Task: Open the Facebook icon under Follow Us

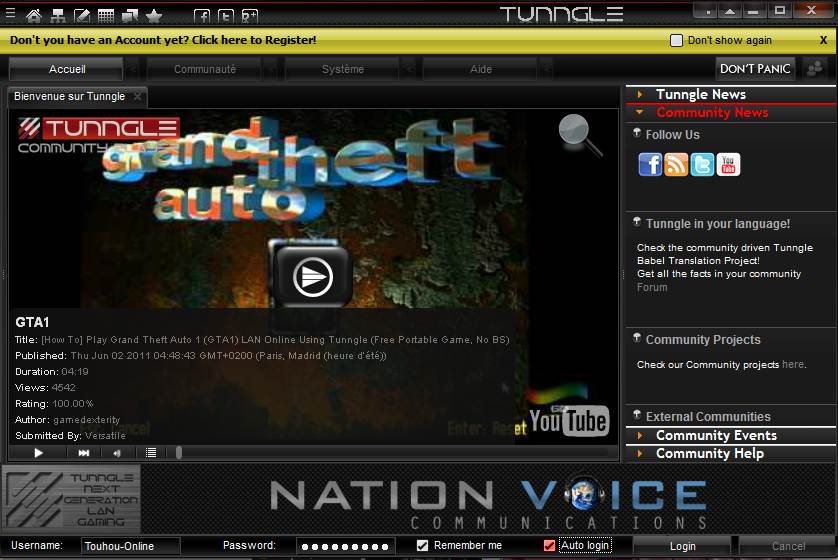Action: click(x=650, y=164)
